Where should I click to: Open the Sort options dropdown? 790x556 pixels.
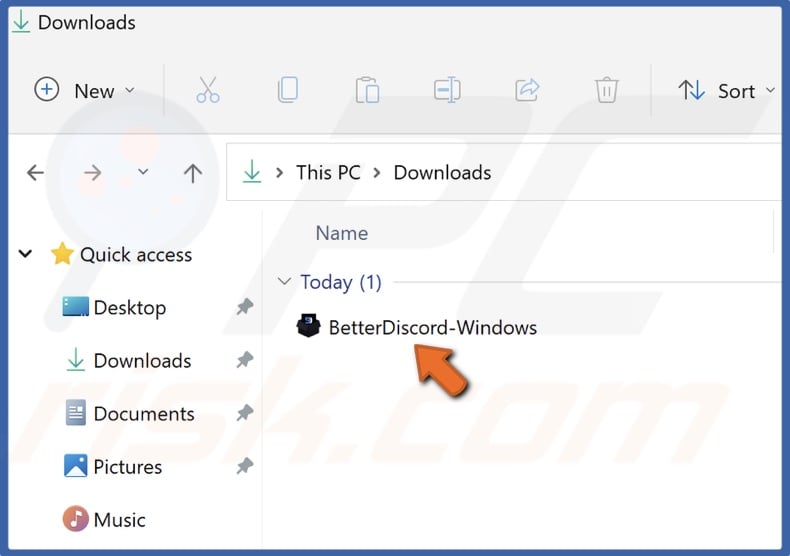tap(726, 91)
